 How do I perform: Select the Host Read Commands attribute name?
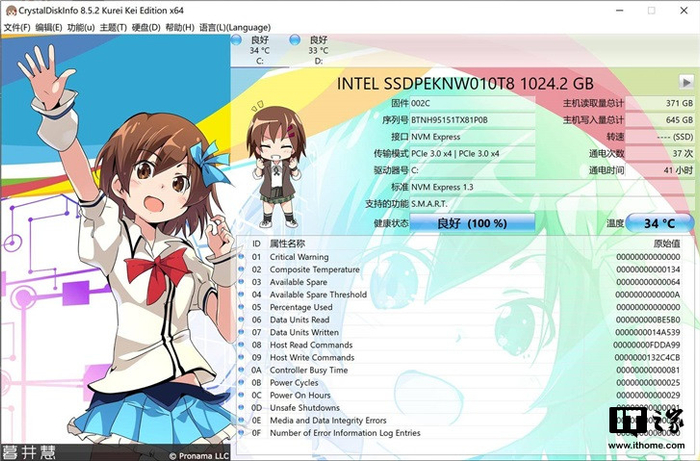311,345
